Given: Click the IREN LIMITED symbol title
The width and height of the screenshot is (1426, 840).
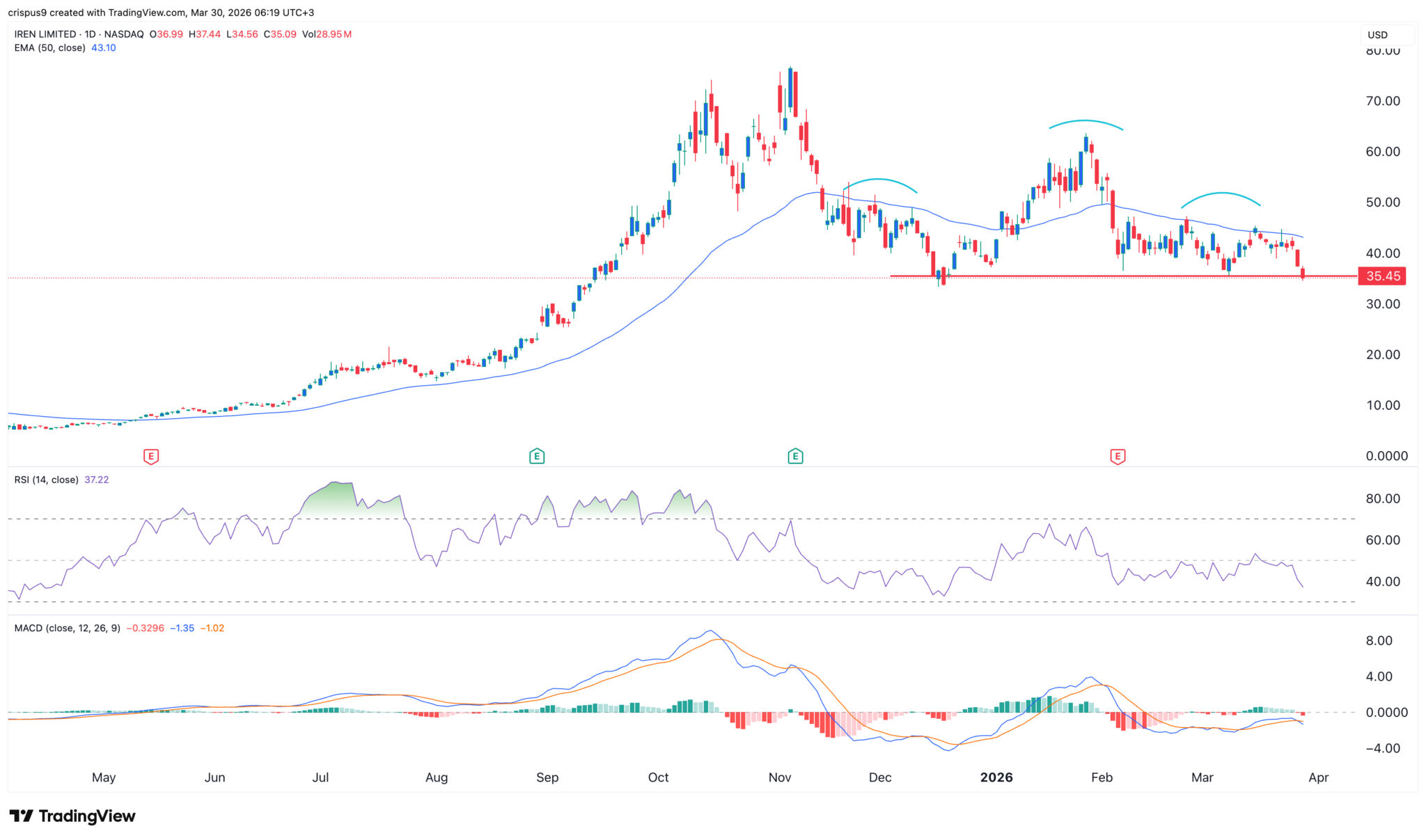Looking at the screenshot, I should [45, 34].
